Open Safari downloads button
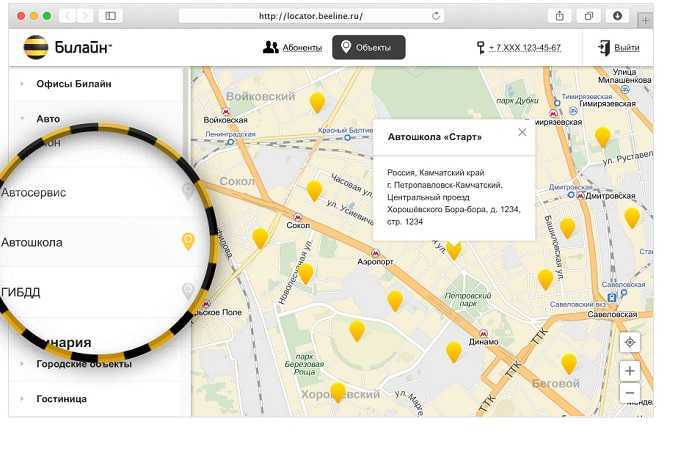Viewport: 700px width, 449px height. [617, 16]
